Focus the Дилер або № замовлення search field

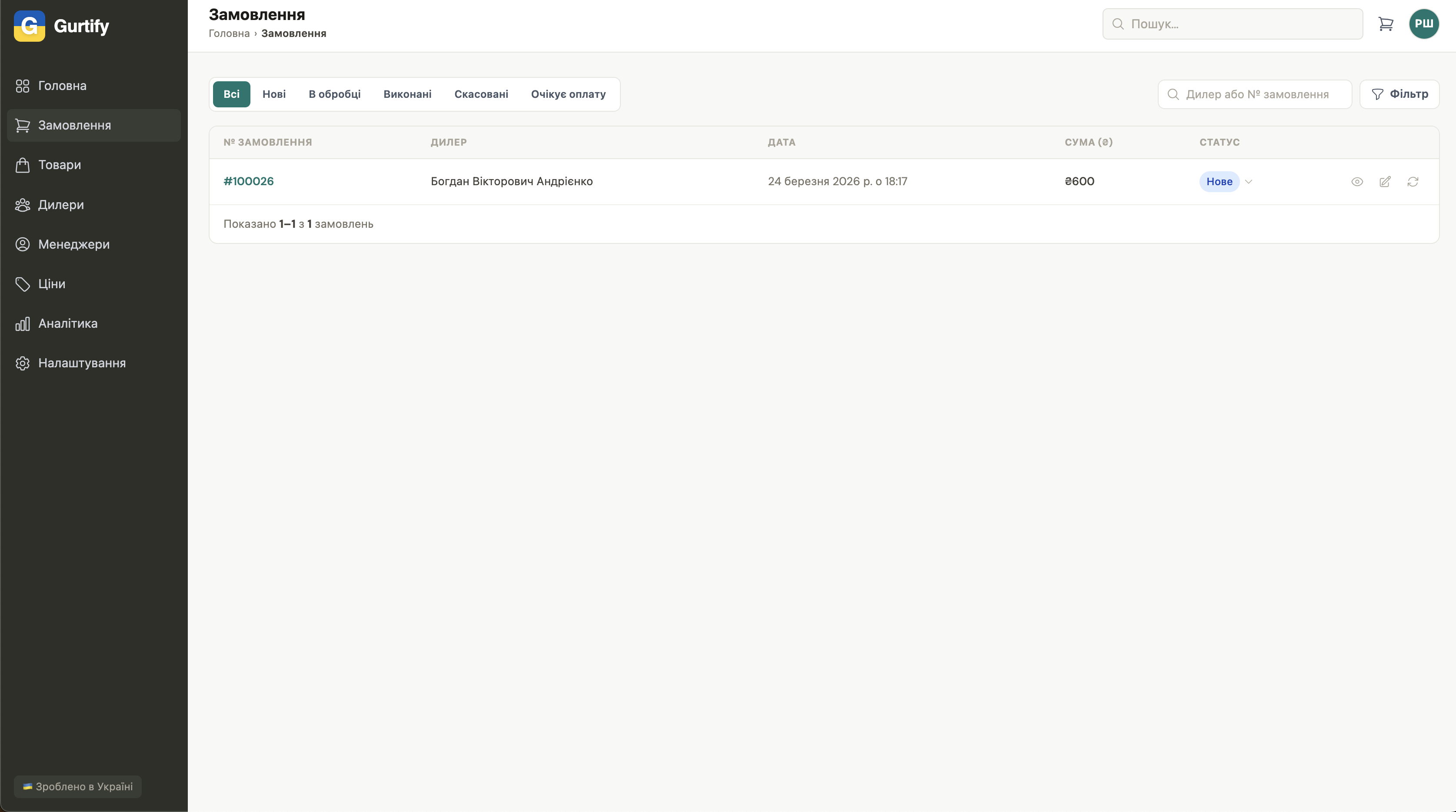click(1256, 94)
